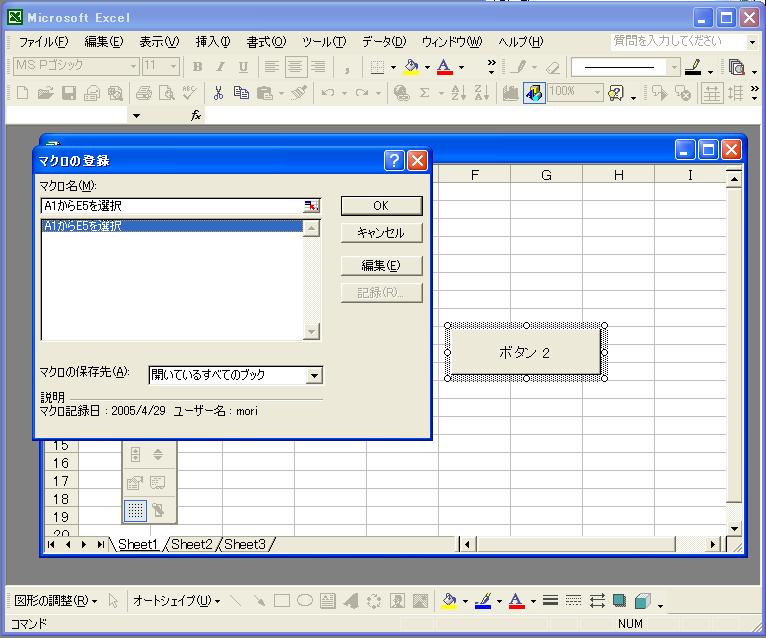Click the Insert Hyperlink globe icon
The width and height of the screenshot is (766, 638).
click(x=402, y=92)
